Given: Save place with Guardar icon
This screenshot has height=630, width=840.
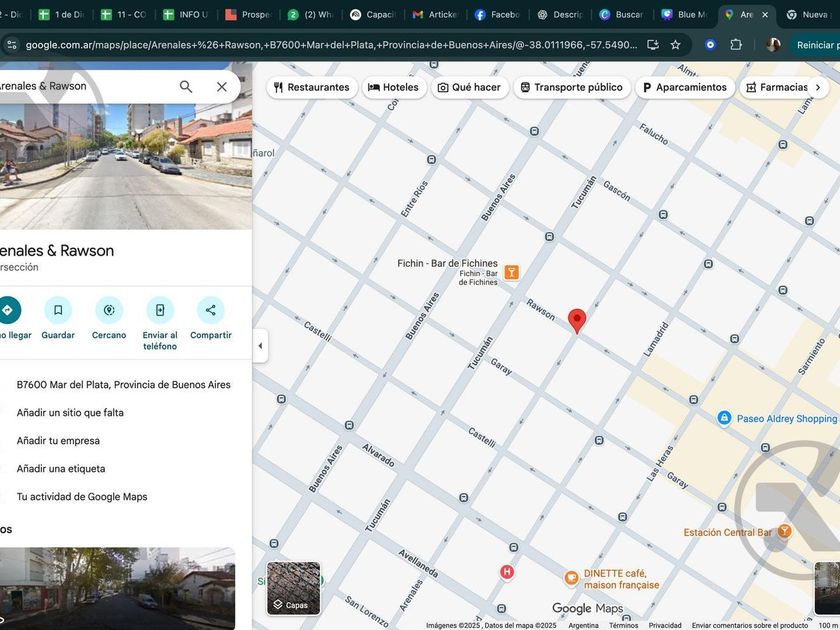Looking at the screenshot, I should click(x=58, y=310).
